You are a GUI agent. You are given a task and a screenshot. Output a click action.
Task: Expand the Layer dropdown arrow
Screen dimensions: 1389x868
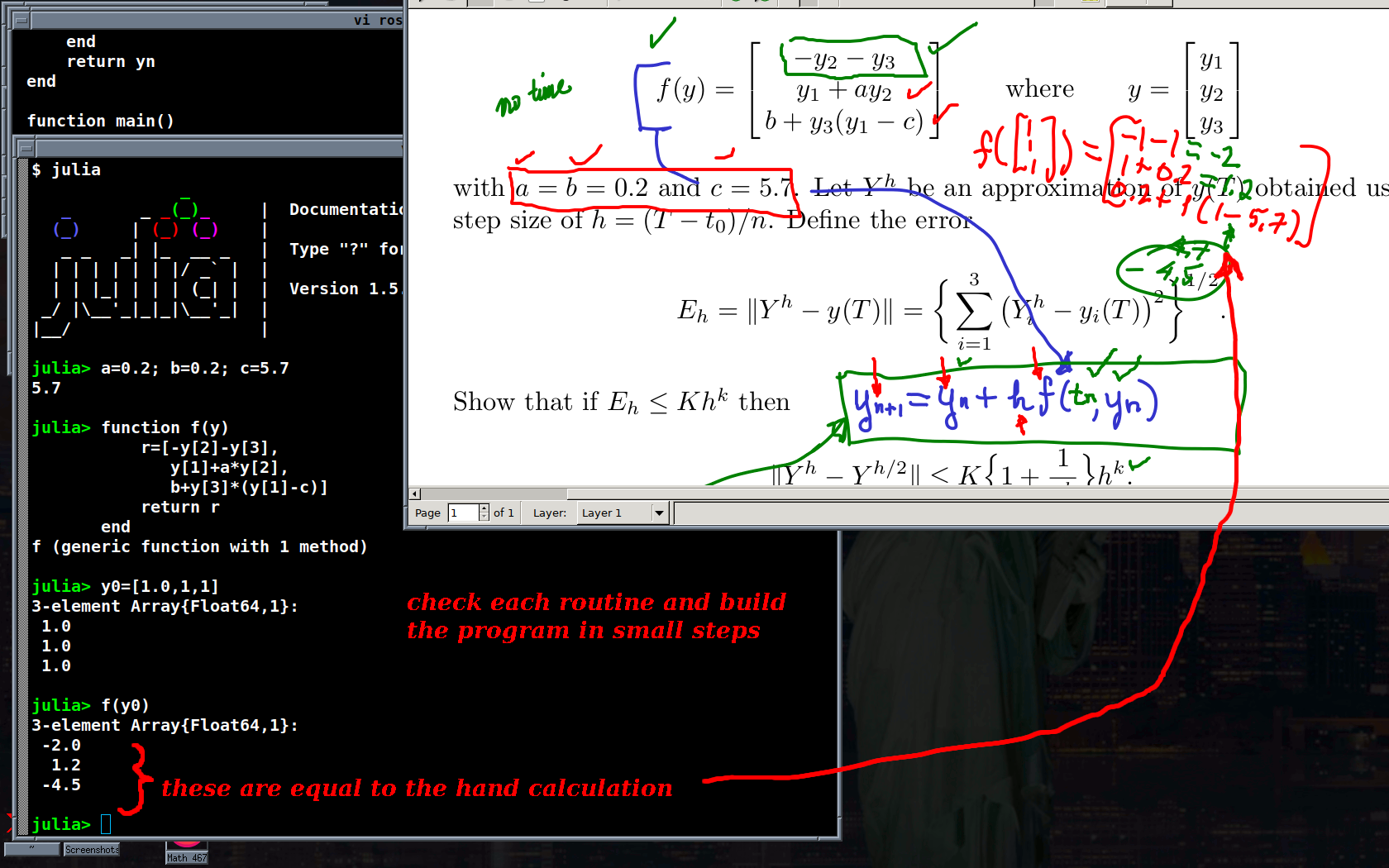click(659, 513)
